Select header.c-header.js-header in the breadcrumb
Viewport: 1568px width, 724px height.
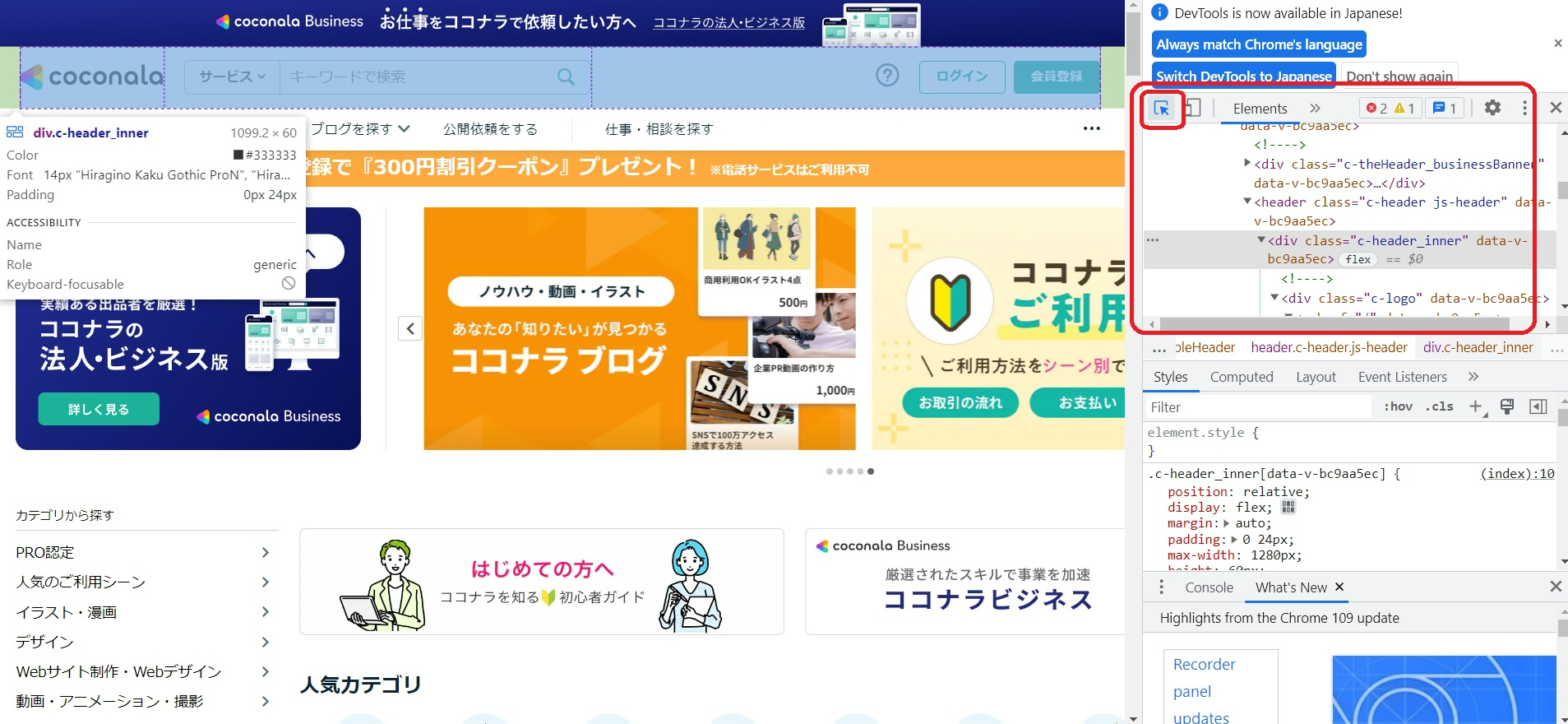1329,347
